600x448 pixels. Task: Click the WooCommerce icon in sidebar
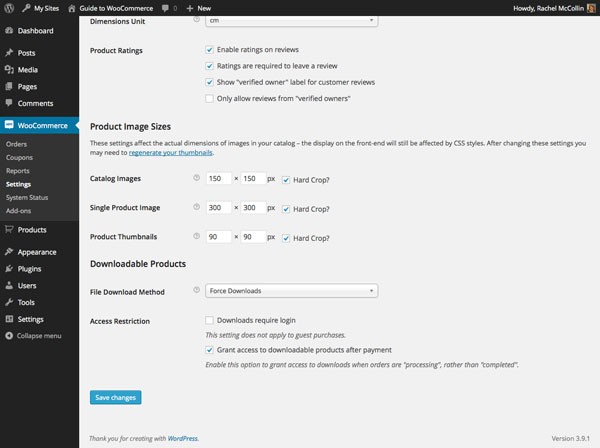coord(9,125)
